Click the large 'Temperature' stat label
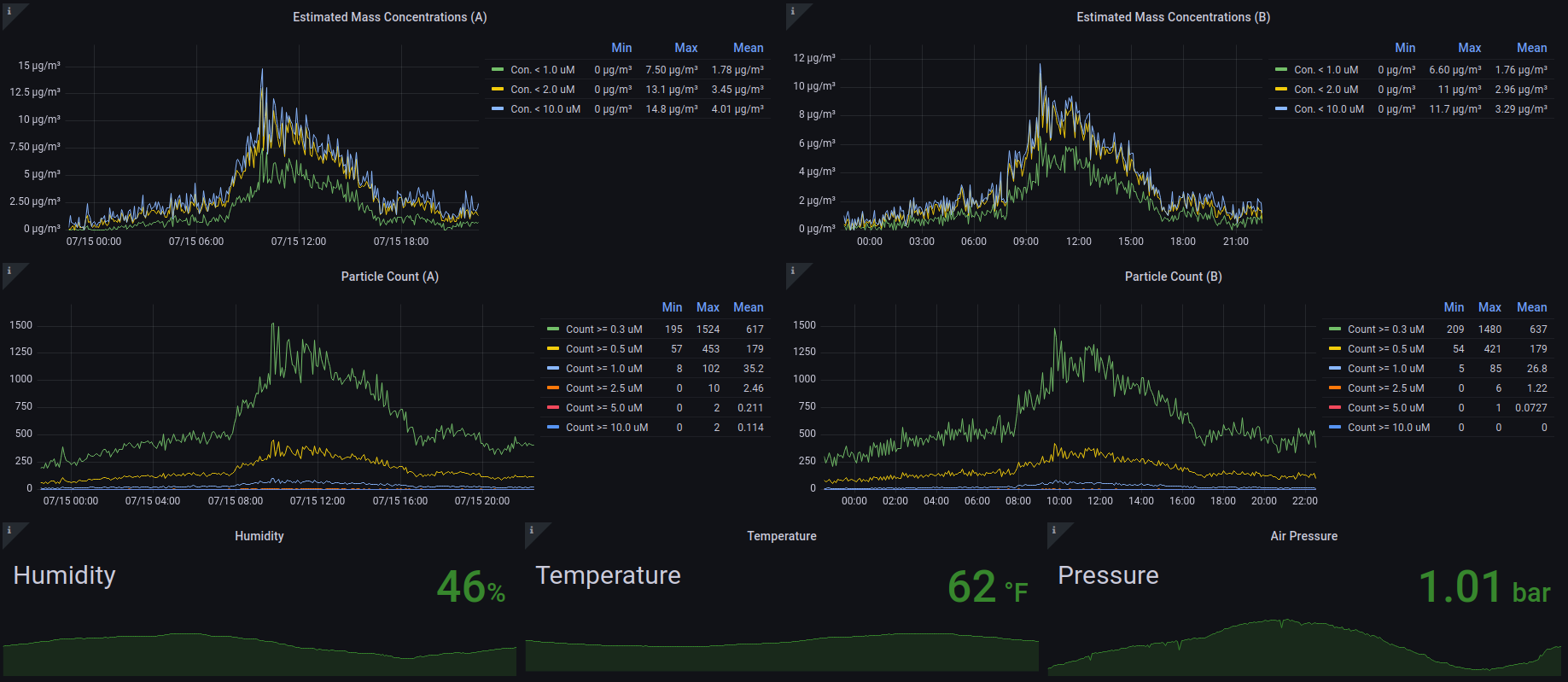1568x682 pixels. coord(609,575)
